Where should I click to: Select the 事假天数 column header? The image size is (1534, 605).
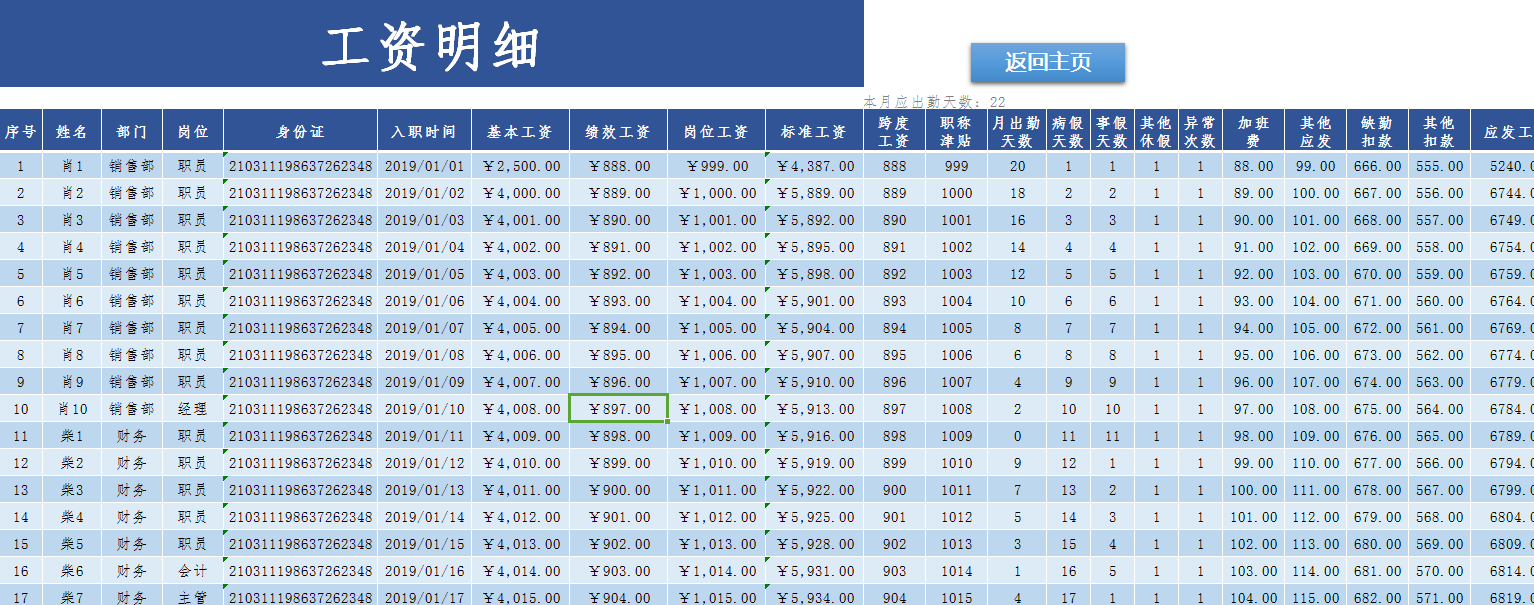[x=1112, y=131]
